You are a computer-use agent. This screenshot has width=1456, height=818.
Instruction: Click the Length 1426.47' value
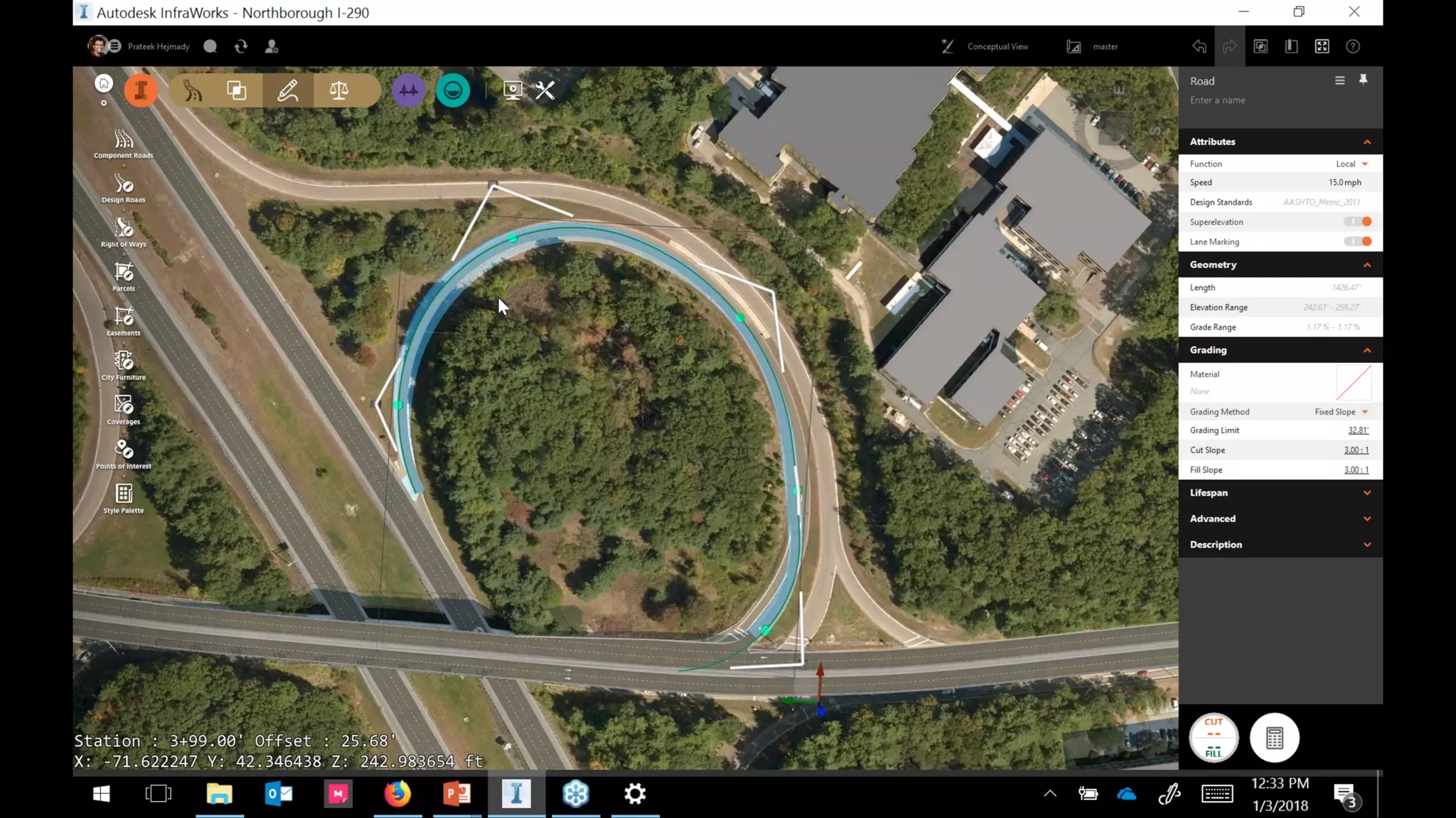(1346, 287)
